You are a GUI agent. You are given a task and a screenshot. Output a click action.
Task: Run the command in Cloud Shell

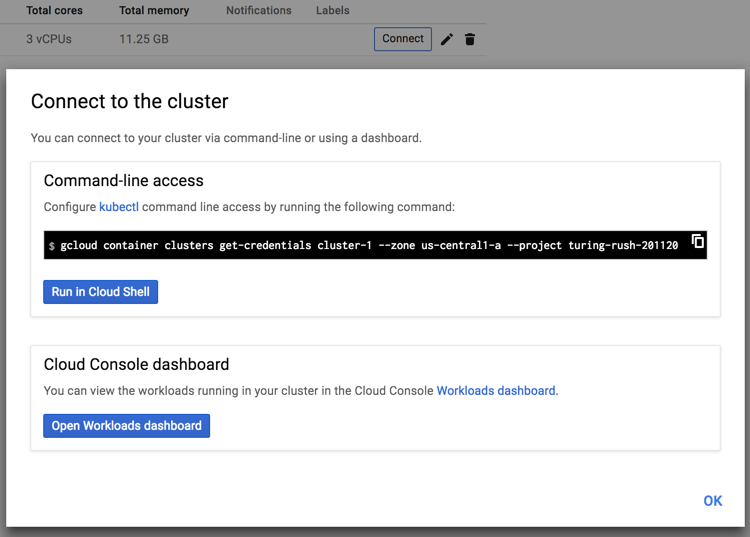(x=100, y=292)
